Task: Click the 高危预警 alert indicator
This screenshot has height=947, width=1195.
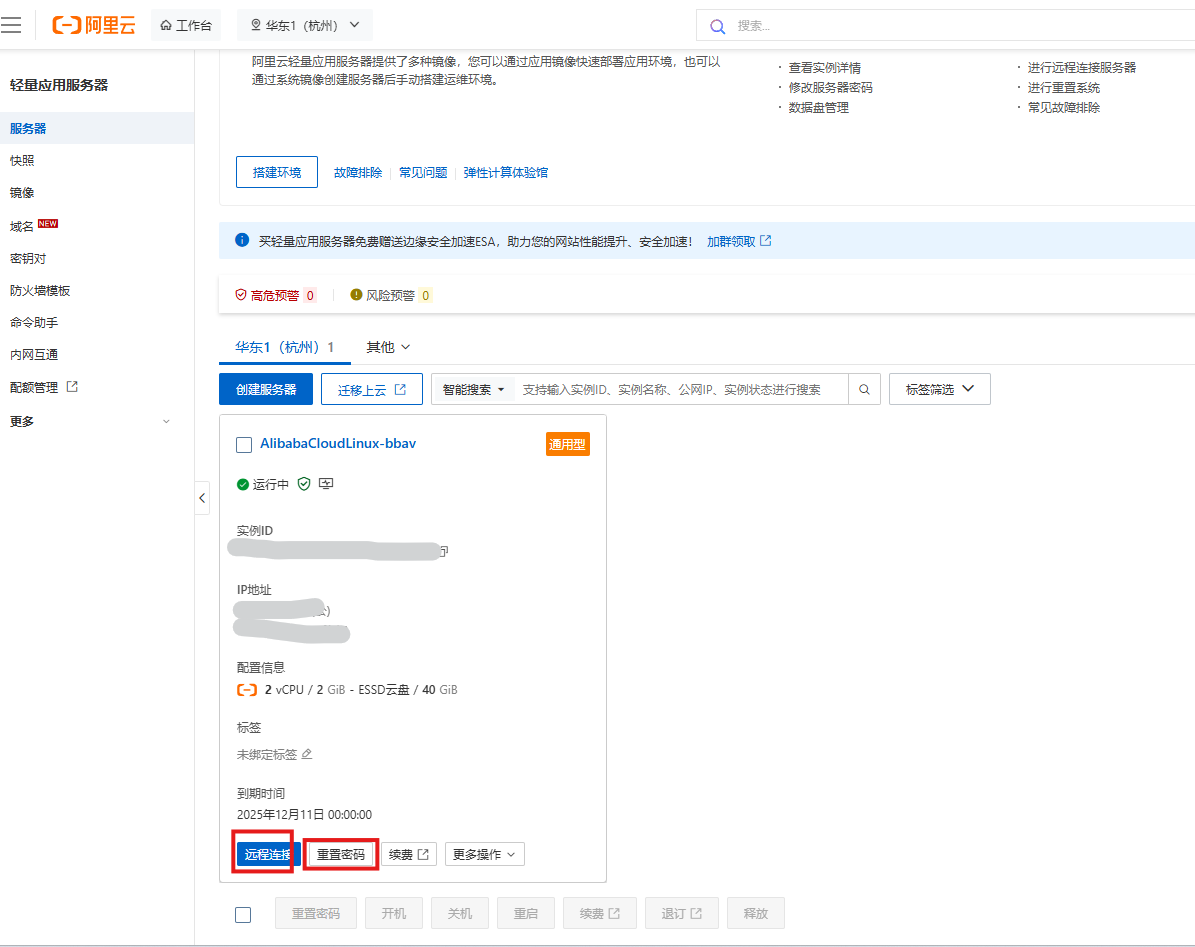Action: (275, 295)
